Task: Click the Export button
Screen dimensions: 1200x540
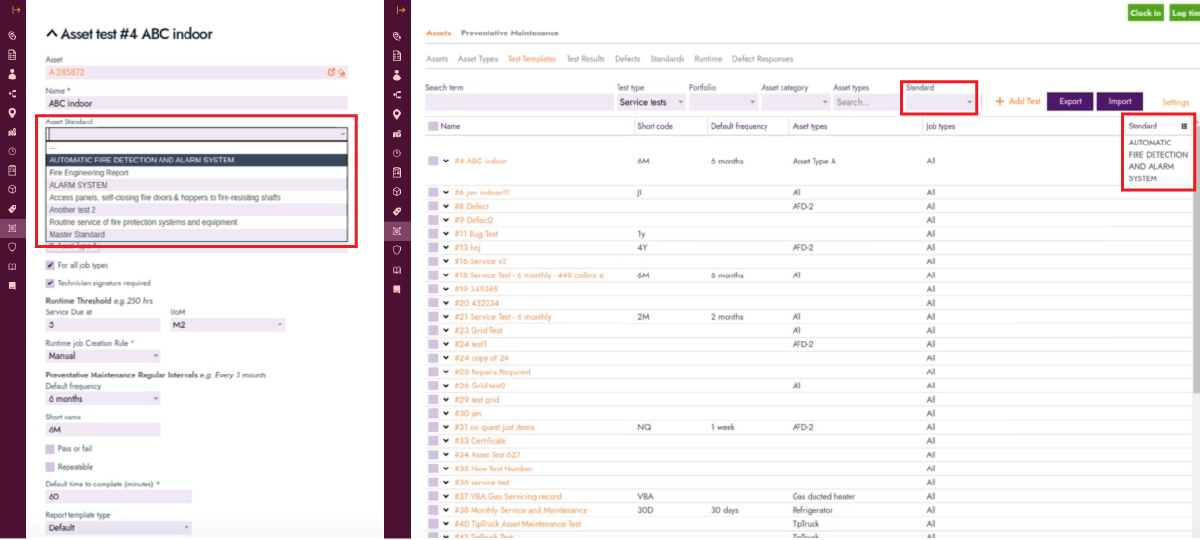Action: pyautogui.click(x=1070, y=101)
